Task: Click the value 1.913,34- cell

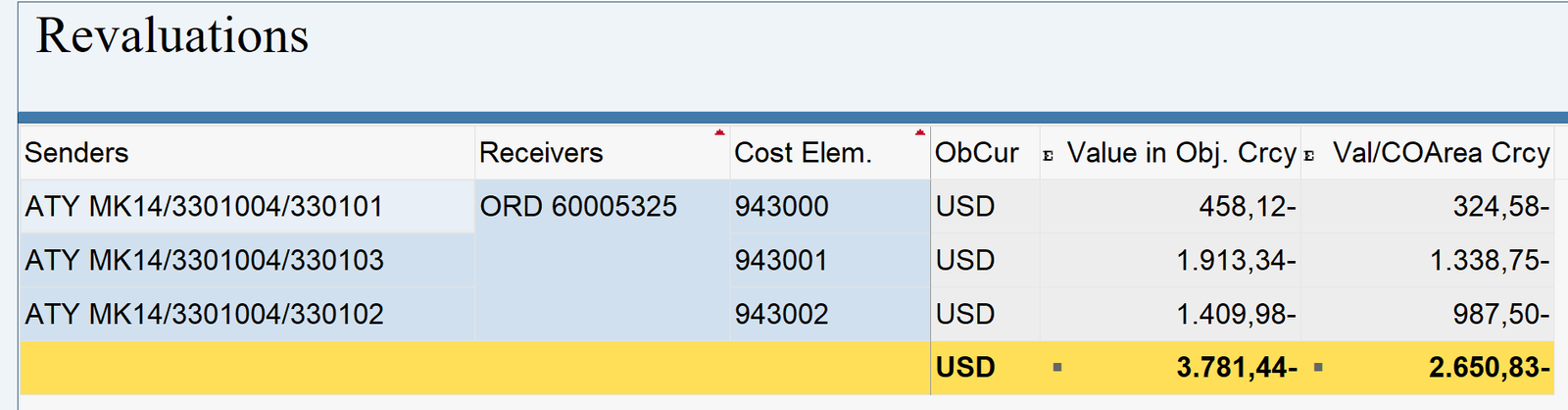Action: [x=1236, y=261]
